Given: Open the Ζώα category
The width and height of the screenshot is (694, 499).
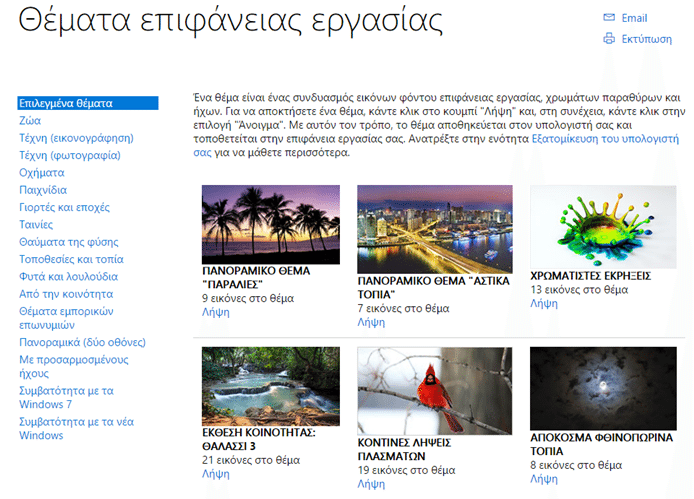Looking at the screenshot, I should point(30,120).
